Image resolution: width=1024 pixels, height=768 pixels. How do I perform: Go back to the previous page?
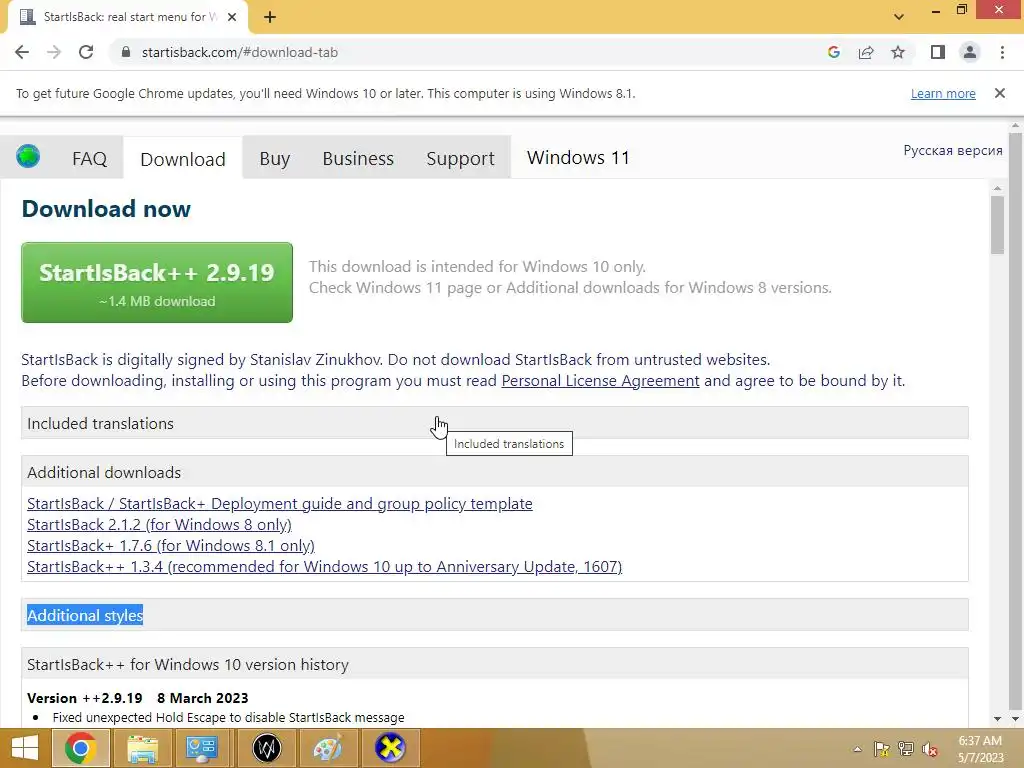click(22, 52)
